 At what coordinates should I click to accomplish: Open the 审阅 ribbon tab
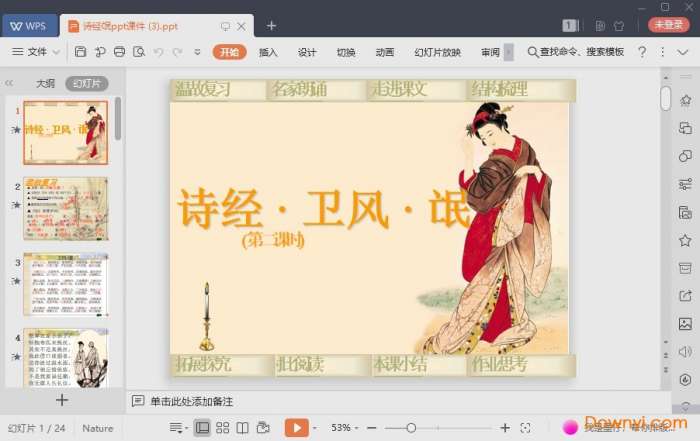[490, 52]
